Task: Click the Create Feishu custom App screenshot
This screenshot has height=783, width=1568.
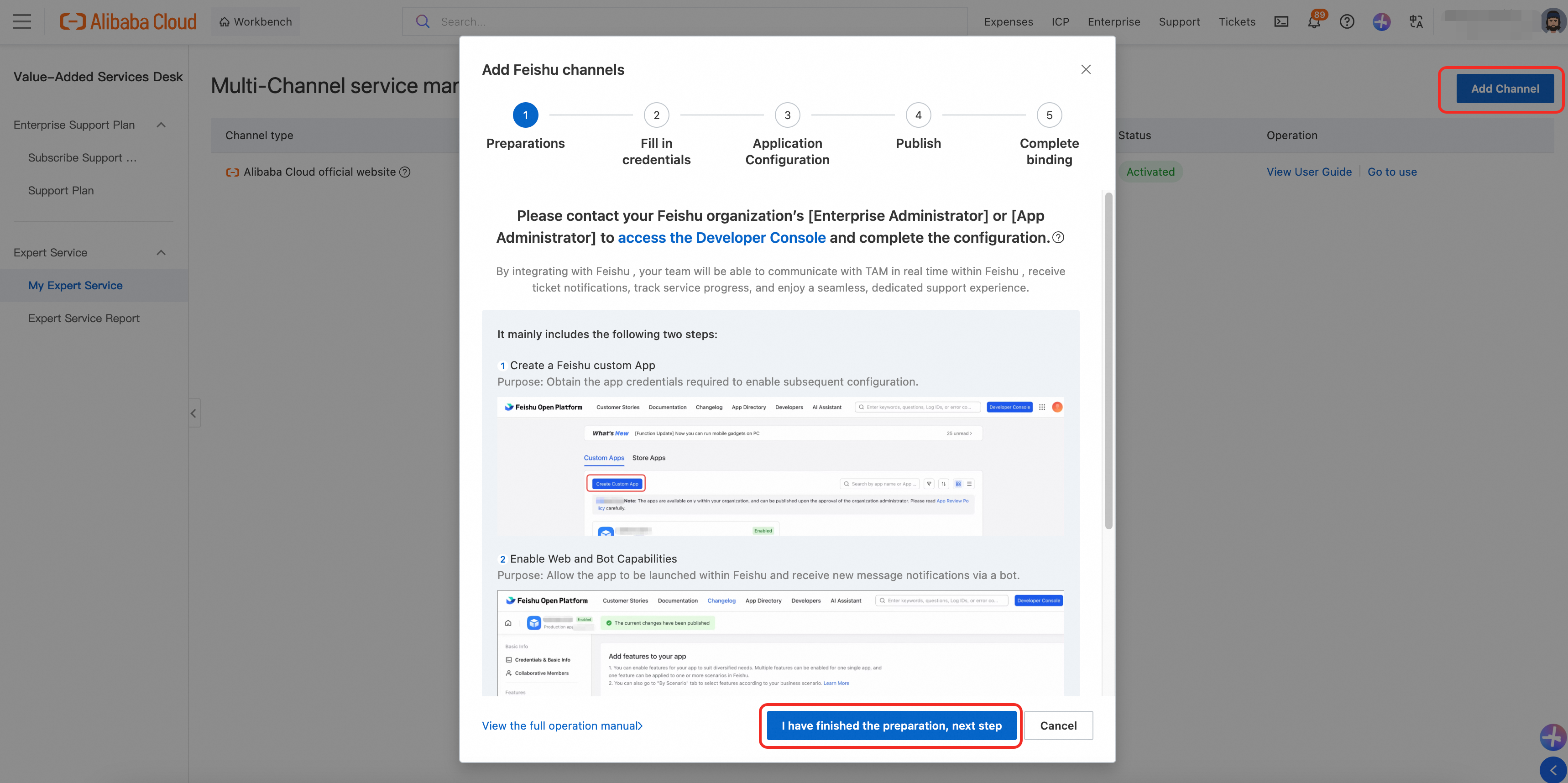Action: [780, 467]
